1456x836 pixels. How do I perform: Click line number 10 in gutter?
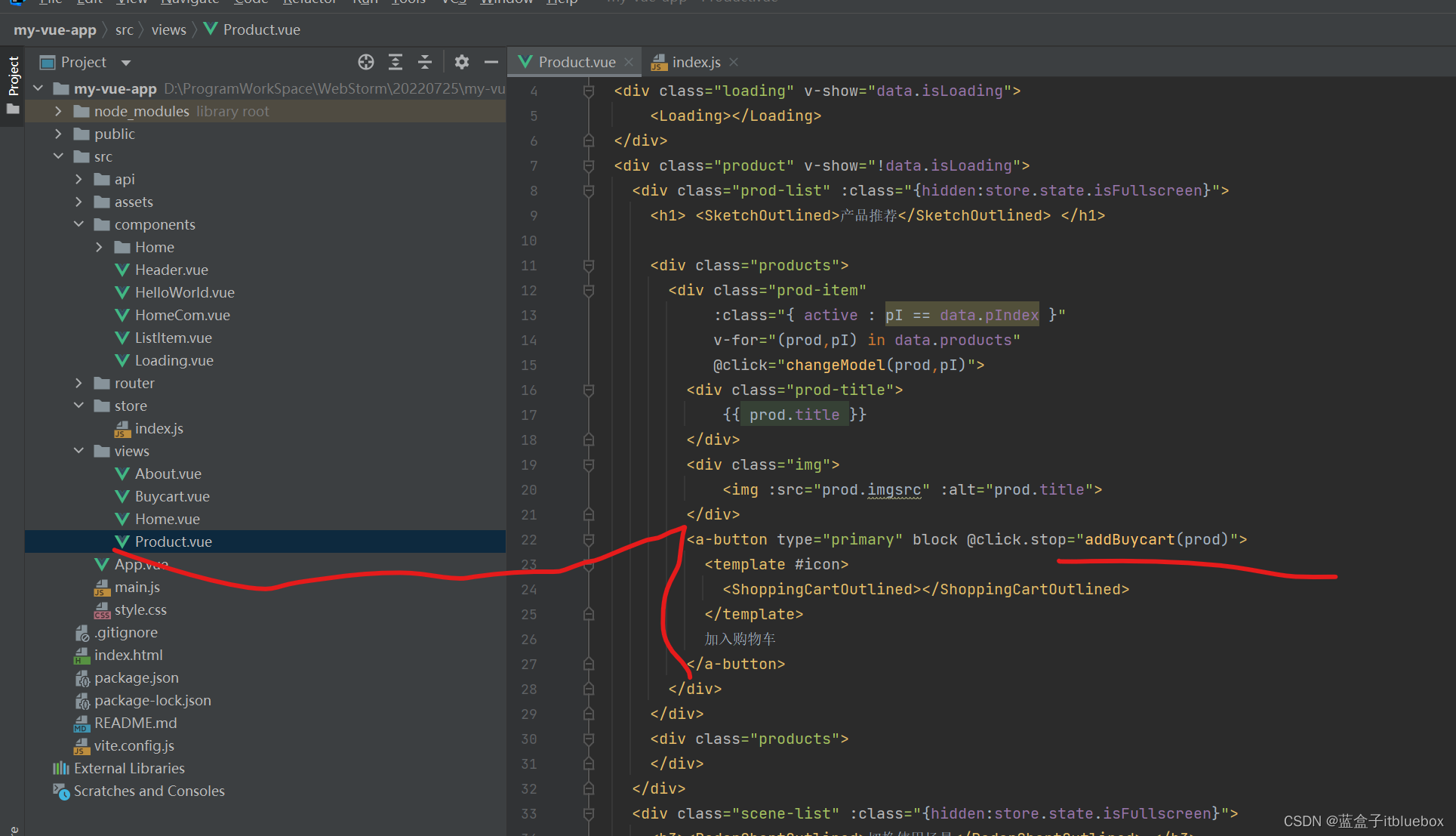coord(529,240)
